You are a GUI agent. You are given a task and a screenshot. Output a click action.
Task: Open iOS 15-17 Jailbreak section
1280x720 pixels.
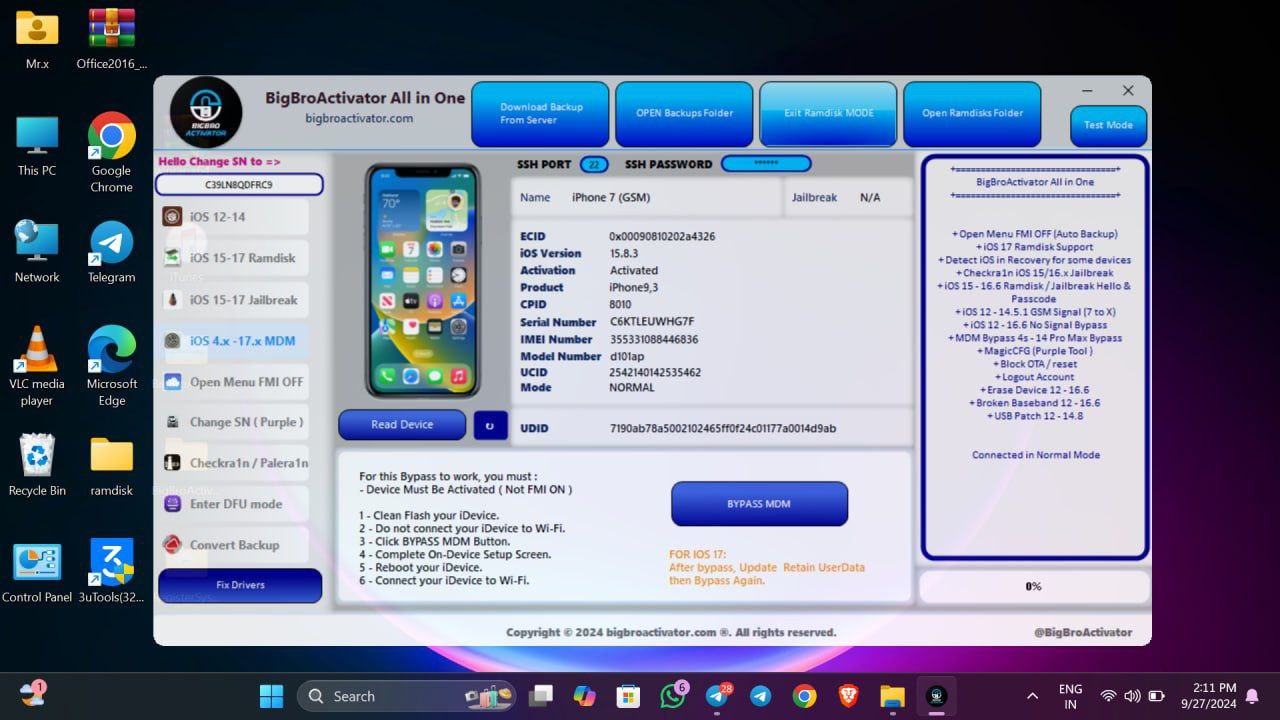(x=233, y=300)
